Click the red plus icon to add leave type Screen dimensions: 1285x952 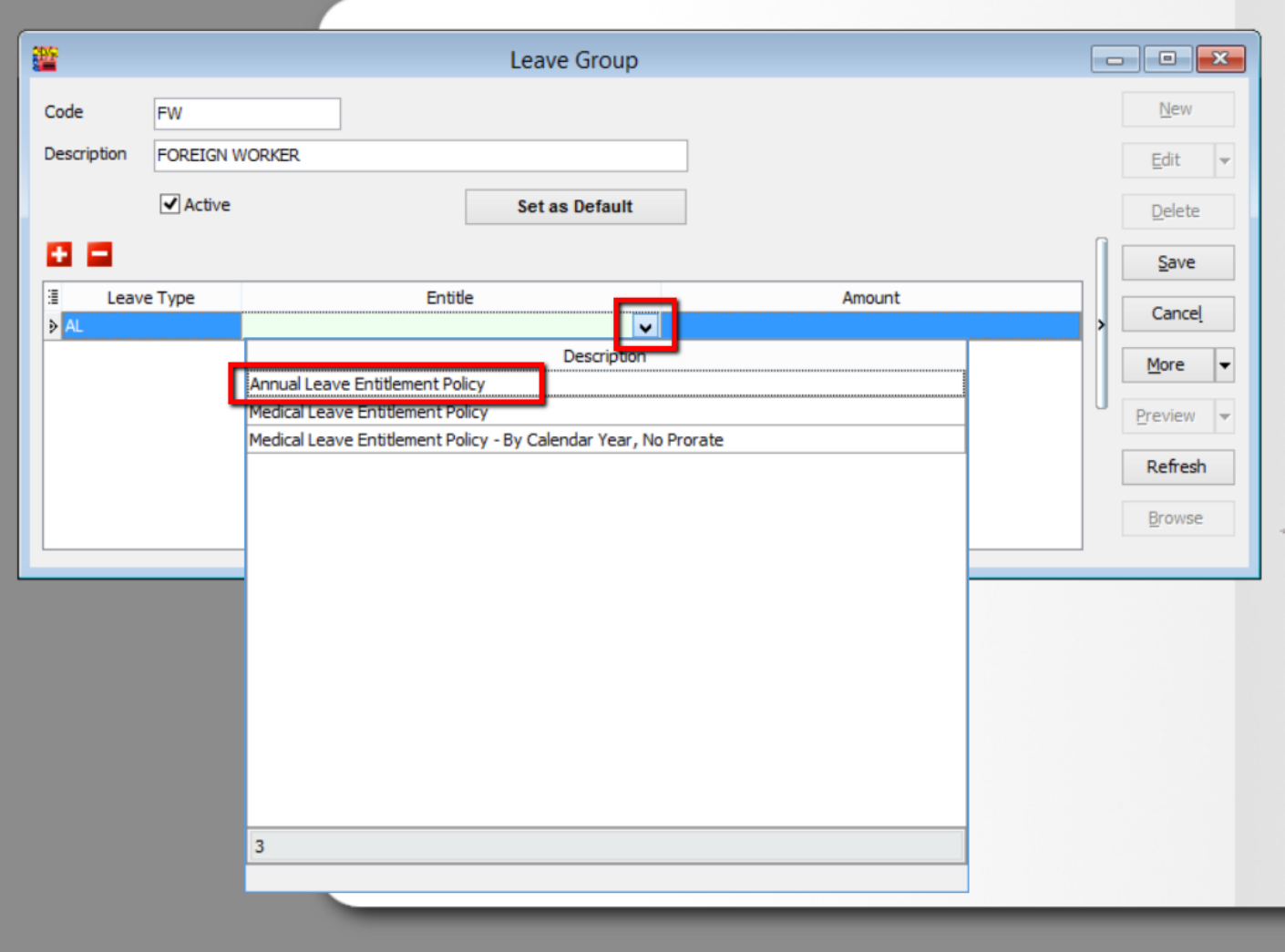(58, 254)
